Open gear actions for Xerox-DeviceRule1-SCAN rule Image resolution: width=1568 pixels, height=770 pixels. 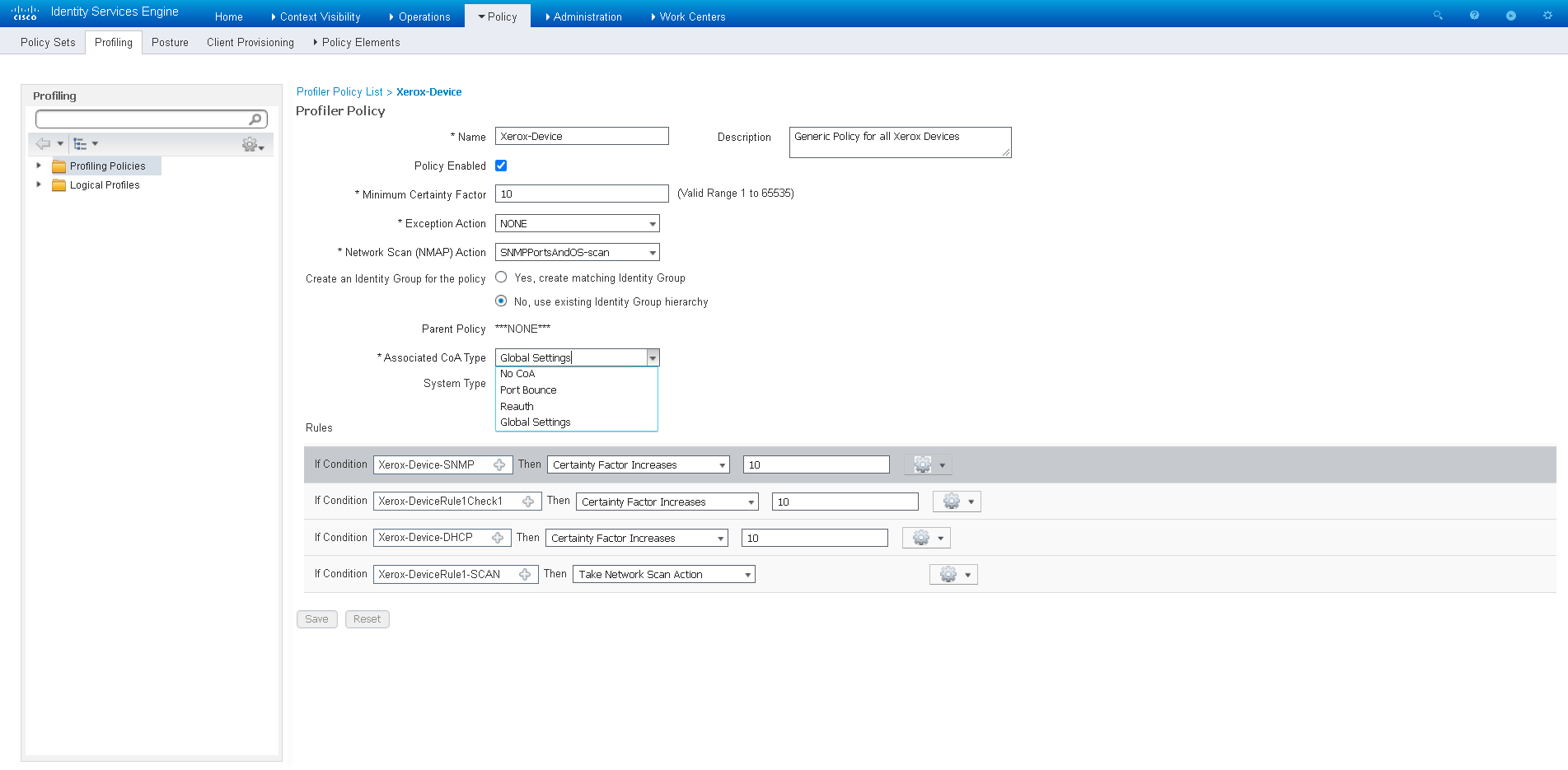[953, 575]
